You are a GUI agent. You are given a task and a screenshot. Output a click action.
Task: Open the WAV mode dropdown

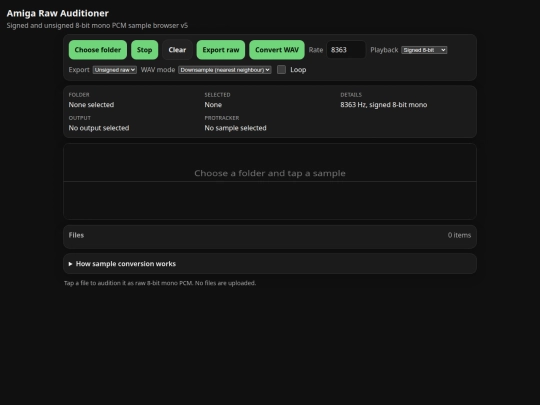[225, 70]
